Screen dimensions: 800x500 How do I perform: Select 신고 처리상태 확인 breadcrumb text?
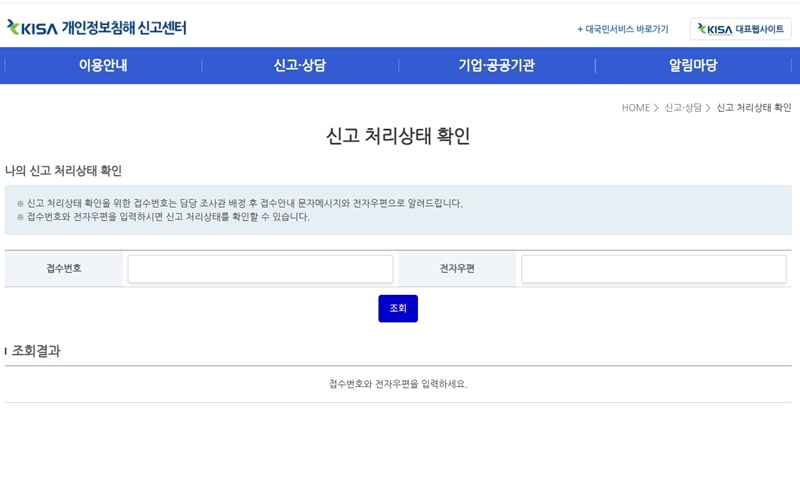click(754, 108)
